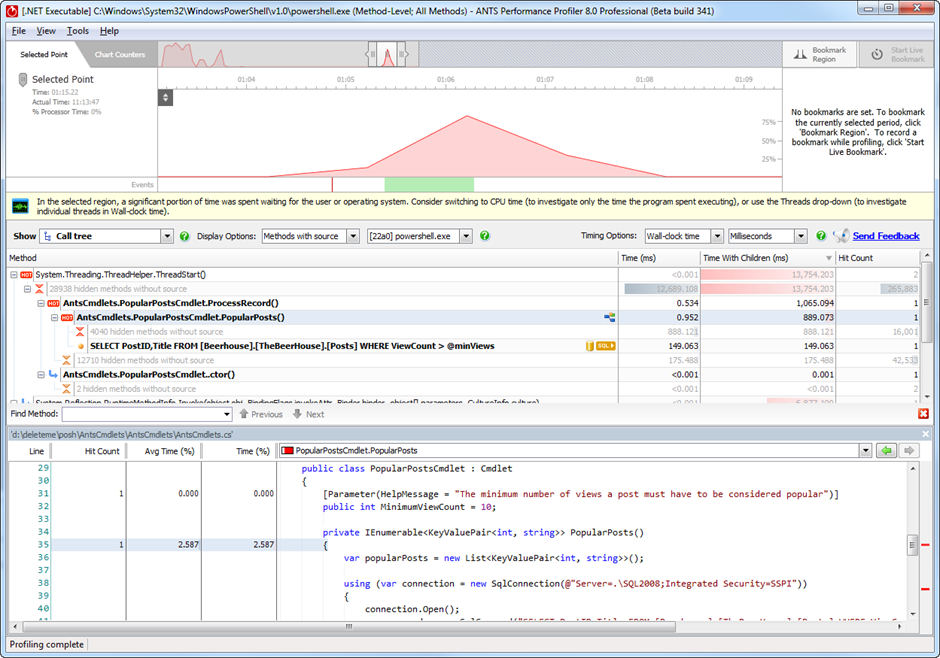Click the send feedback megaphone icon
Image resolution: width=940 pixels, height=658 pixels.
pyautogui.click(x=842, y=236)
